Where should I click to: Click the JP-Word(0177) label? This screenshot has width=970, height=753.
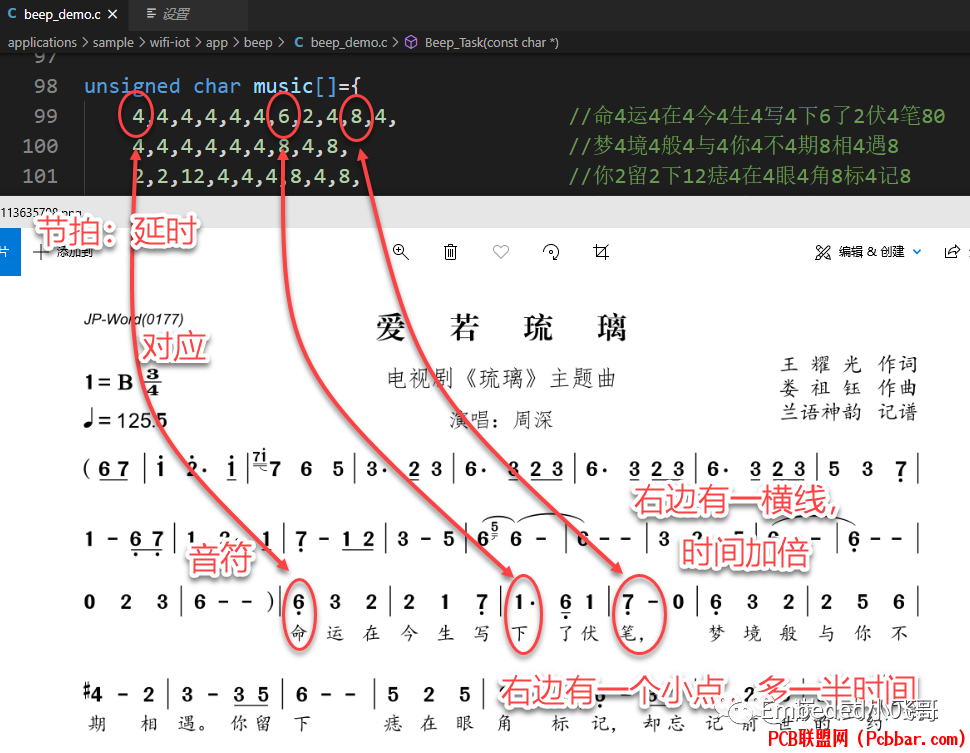pyautogui.click(x=134, y=319)
